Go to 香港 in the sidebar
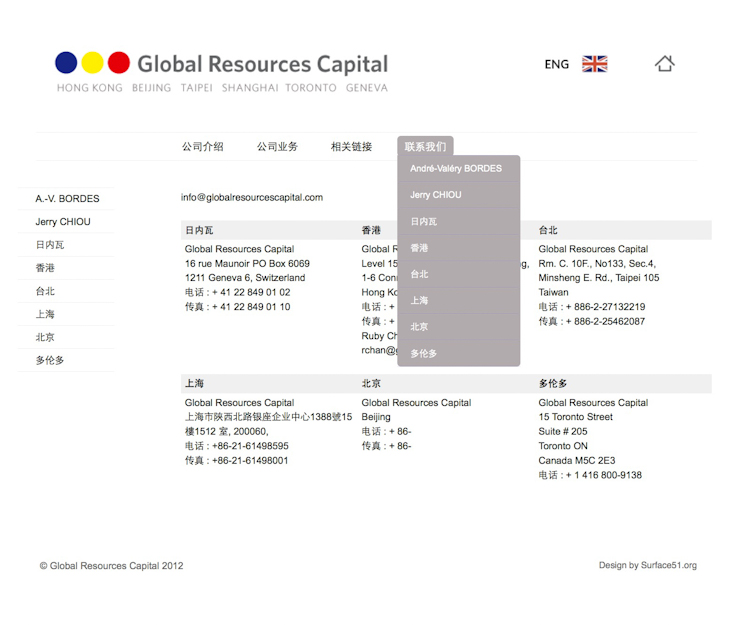The height and width of the screenshot is (627, 740). (45, 268)
